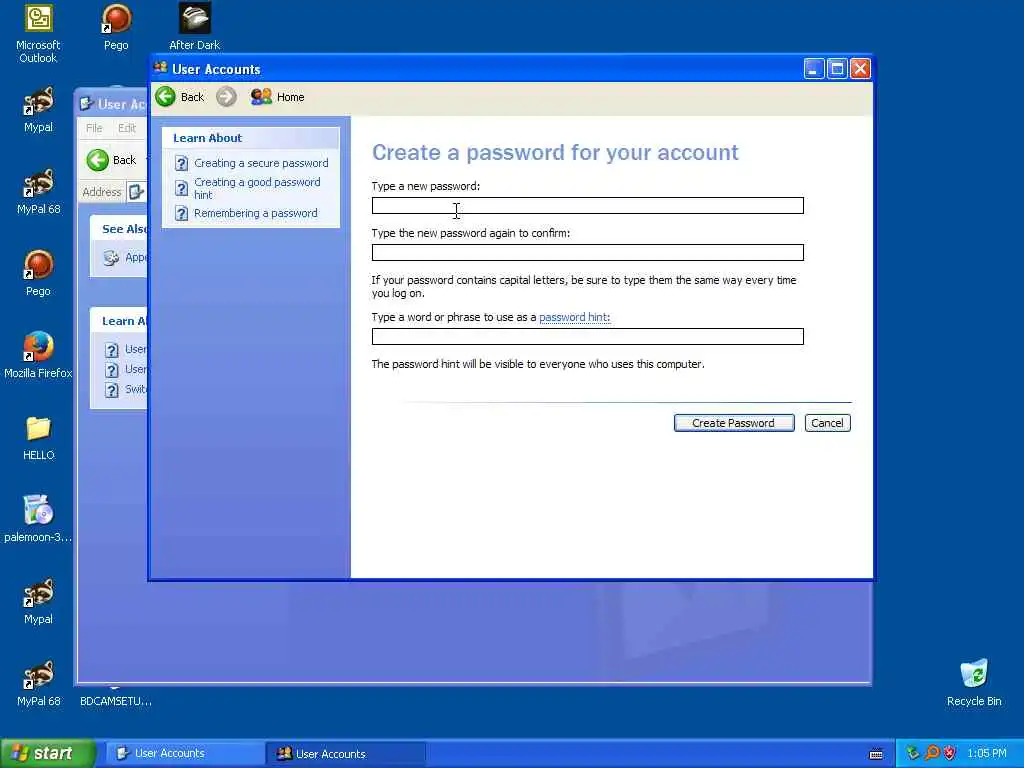
Task: Click the User Accounts title bar icon
Action: pyautogui.click(x=161, y=68)
